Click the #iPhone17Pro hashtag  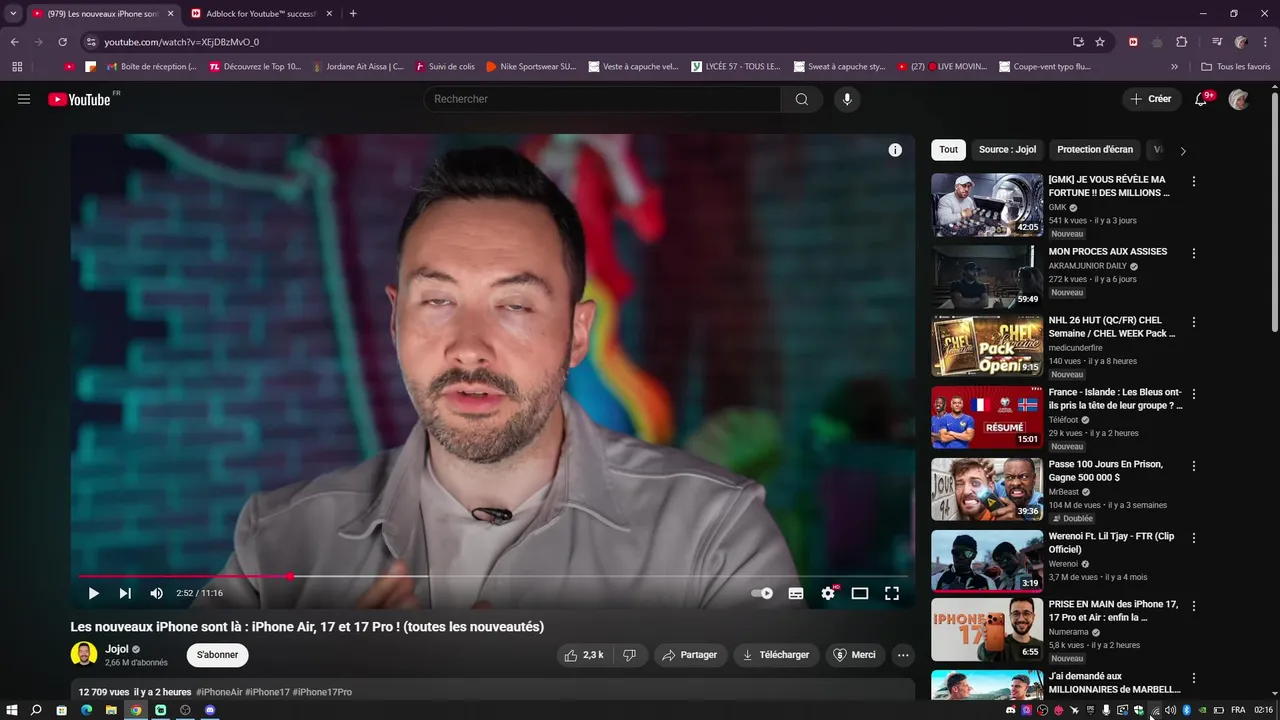tap(322, 692)
